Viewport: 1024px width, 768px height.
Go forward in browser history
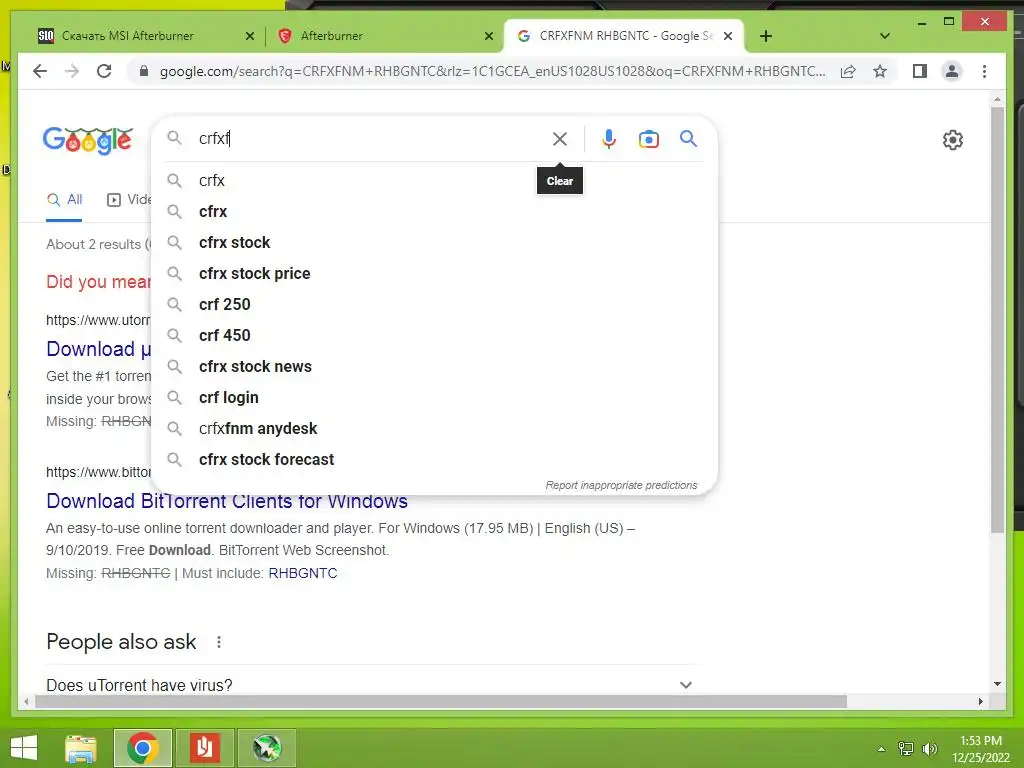[x=72, y=71]
